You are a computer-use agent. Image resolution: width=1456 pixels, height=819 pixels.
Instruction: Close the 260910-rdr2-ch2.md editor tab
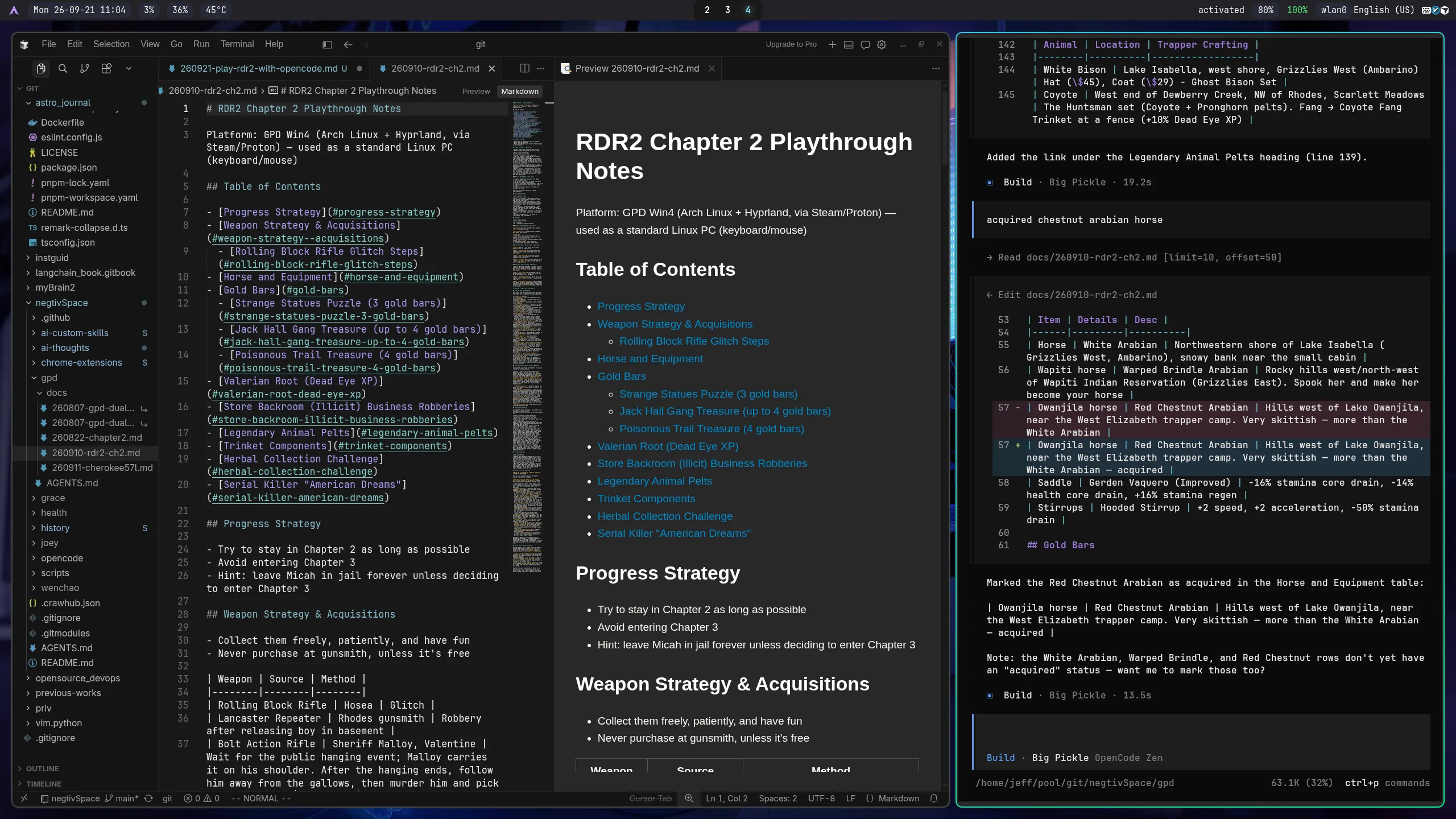(x=492, y=68)
